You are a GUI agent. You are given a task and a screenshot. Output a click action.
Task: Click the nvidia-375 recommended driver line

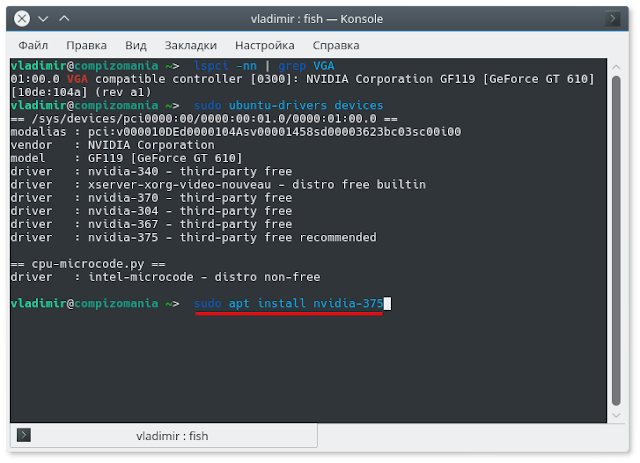[x=193, y=237]
